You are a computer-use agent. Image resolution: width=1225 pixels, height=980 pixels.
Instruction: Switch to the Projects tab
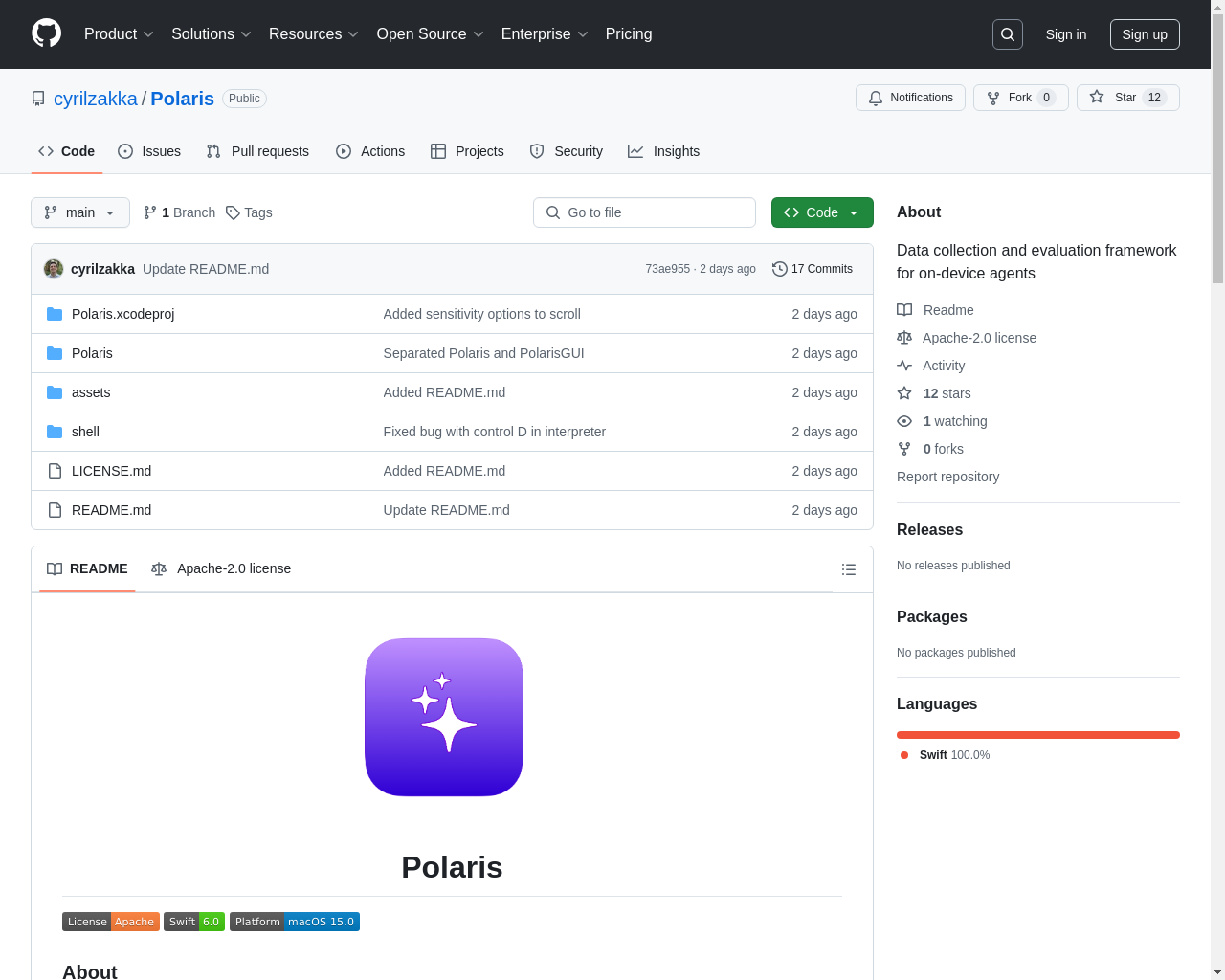point(467,151)
